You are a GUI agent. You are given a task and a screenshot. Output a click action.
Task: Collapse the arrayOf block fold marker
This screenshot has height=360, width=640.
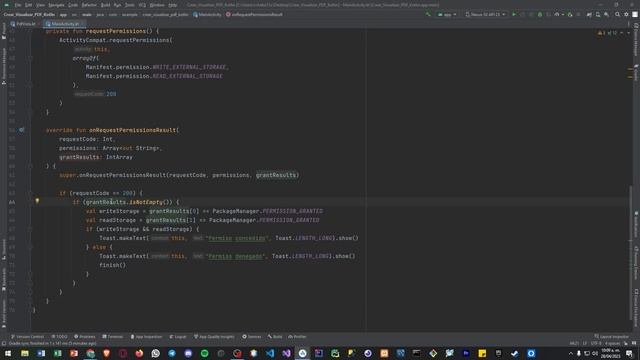[x=30, y=58]
